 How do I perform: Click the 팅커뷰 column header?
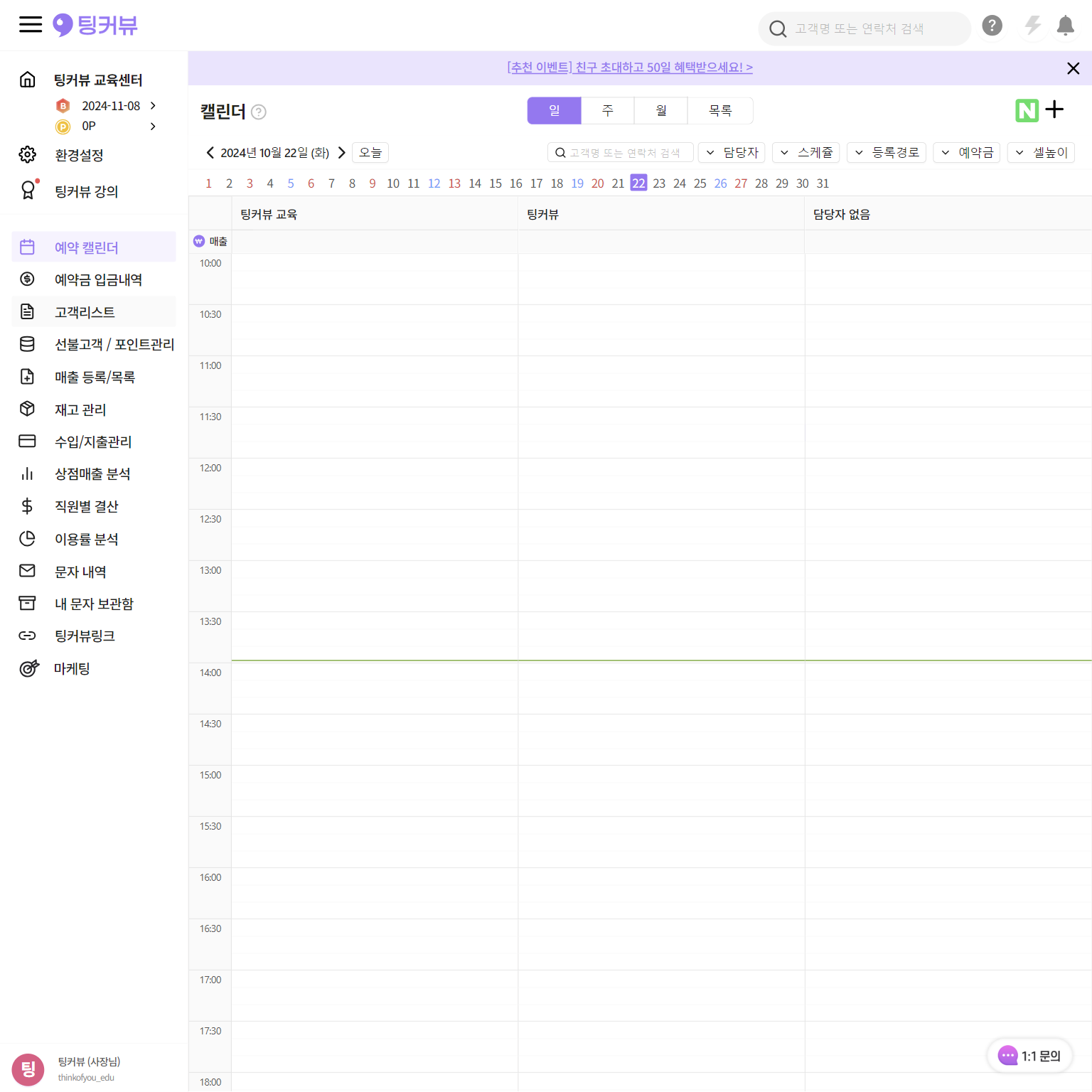point(661,214)
